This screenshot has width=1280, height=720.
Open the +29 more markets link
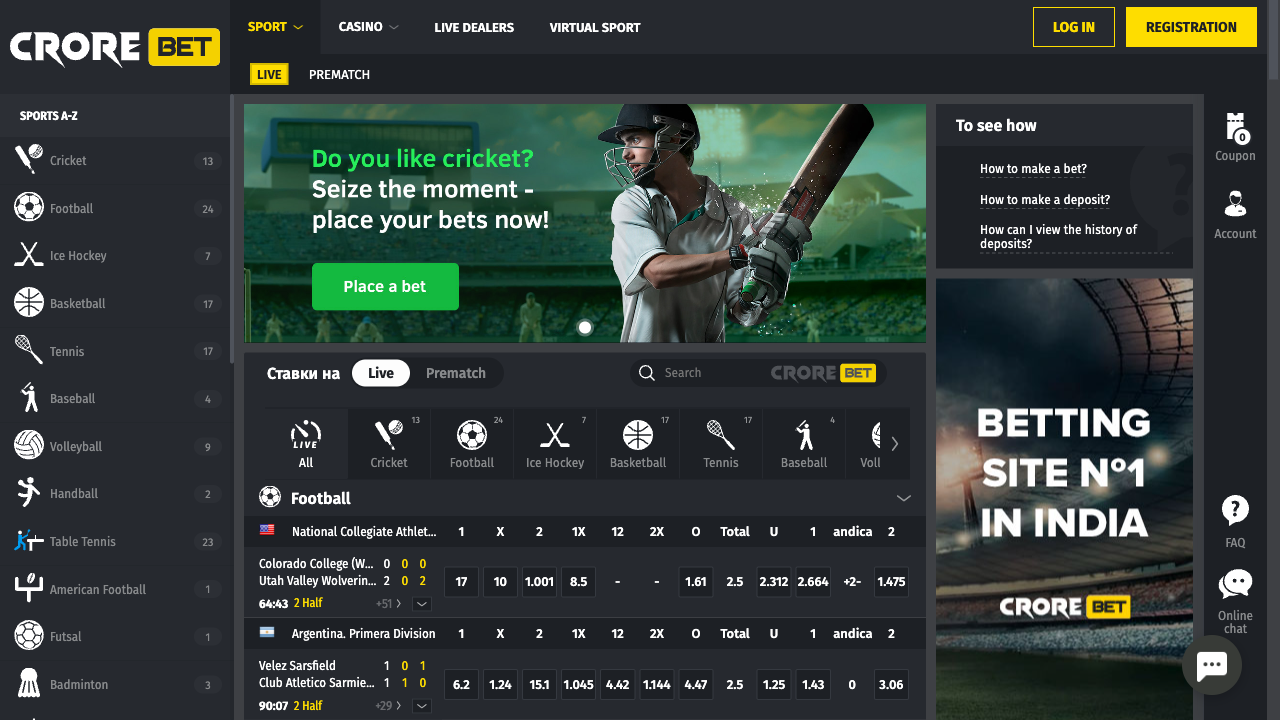pos(389,706)
